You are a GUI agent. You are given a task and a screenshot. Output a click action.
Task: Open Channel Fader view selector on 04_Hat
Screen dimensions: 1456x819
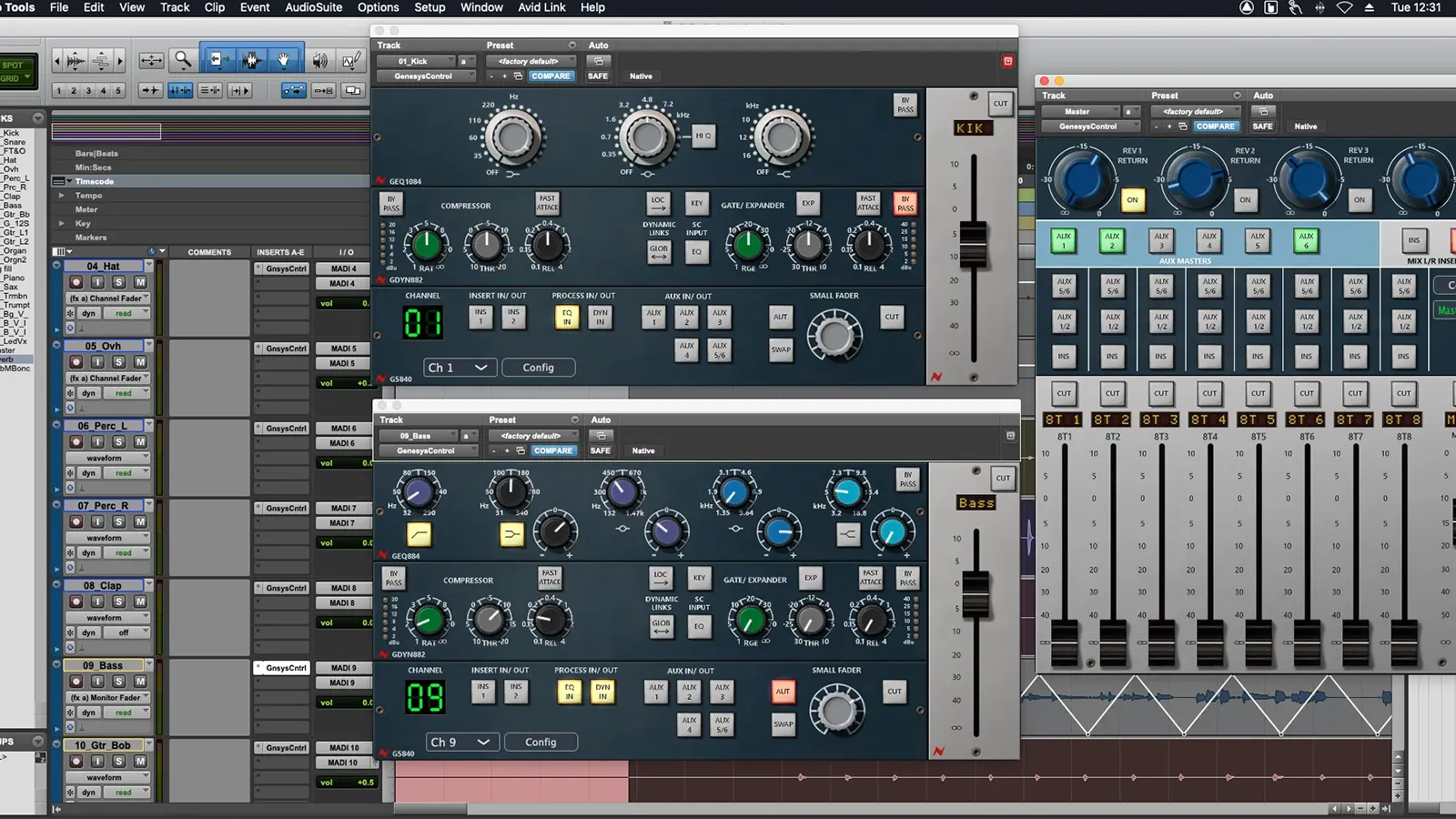coord(109,298)
